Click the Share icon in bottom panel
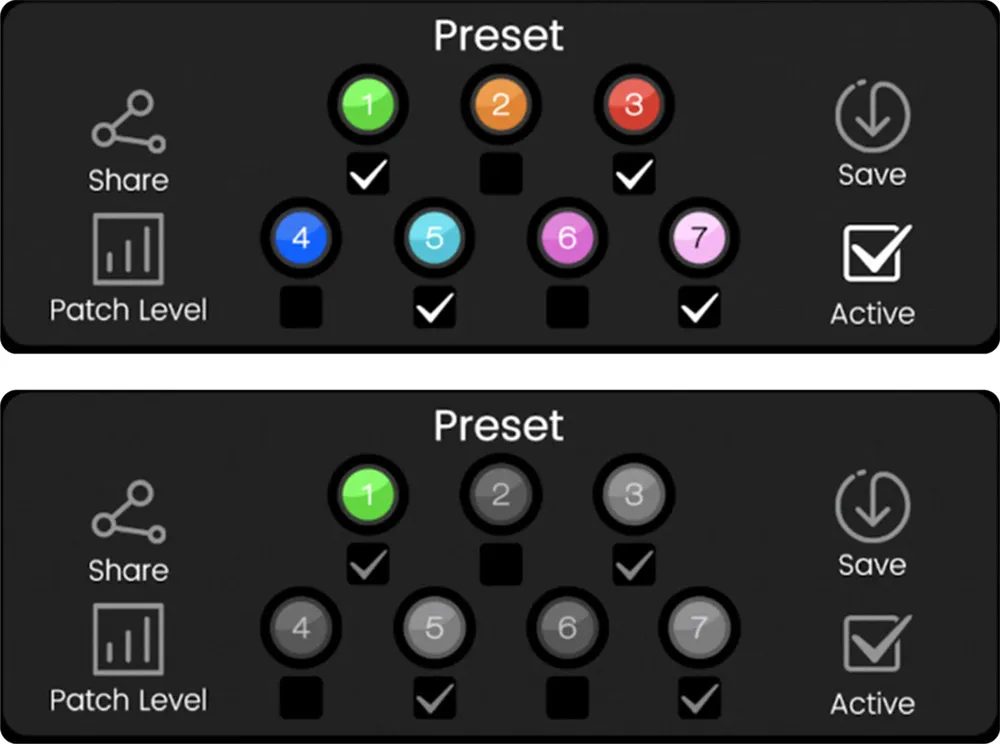The image size is (1000, 744). [129, 512]
